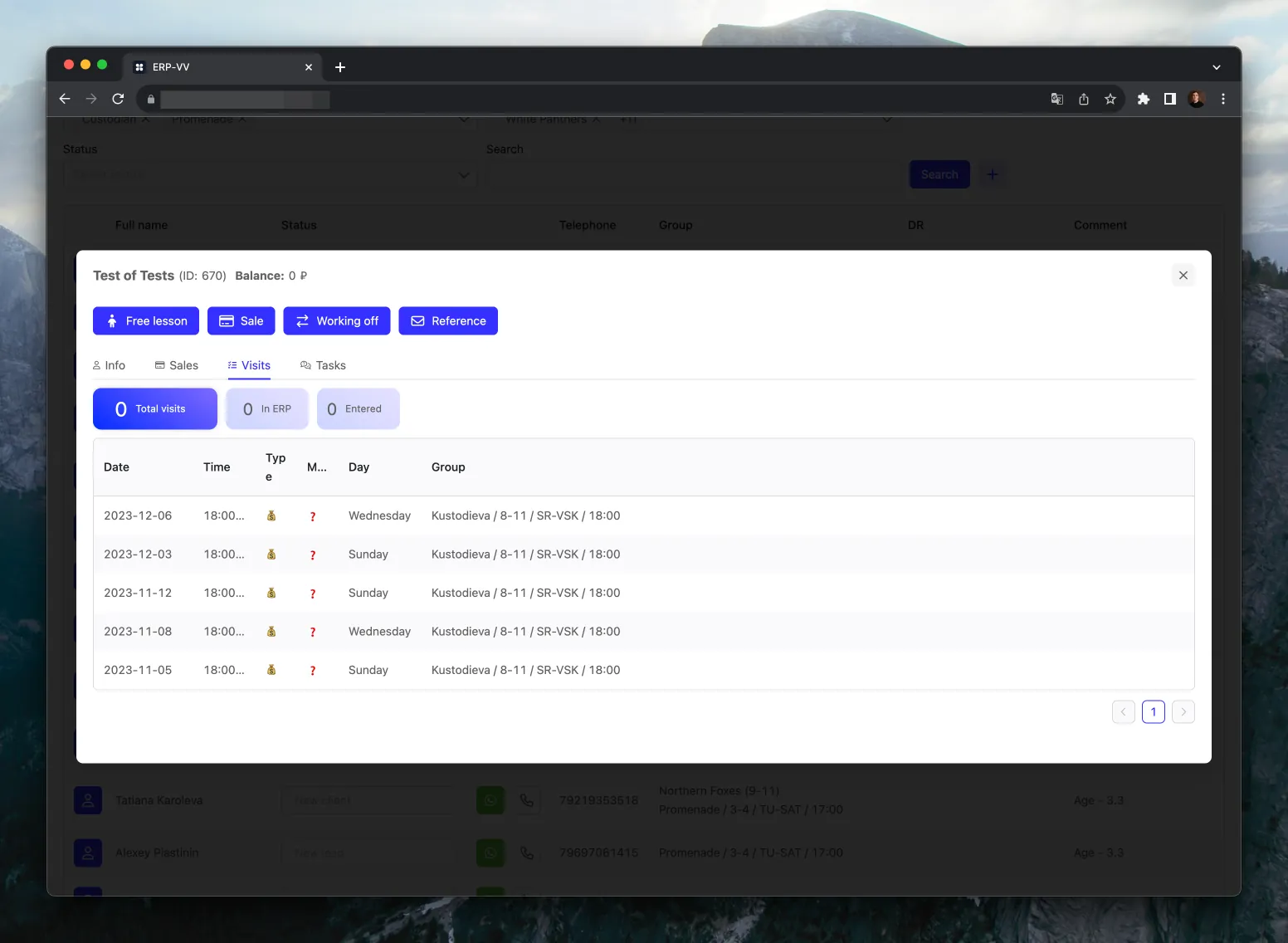The height and width of the screenshot is (943, 1288).
Task: Click the person avatar icon beside Tatiana Karoleva
Action: (88, 799)
